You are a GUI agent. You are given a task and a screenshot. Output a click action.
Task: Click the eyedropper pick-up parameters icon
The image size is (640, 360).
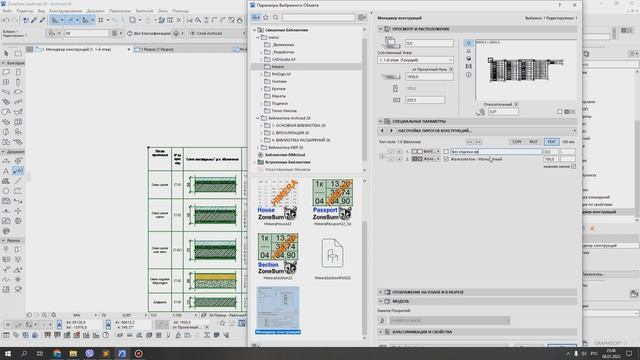click(34, 20)
